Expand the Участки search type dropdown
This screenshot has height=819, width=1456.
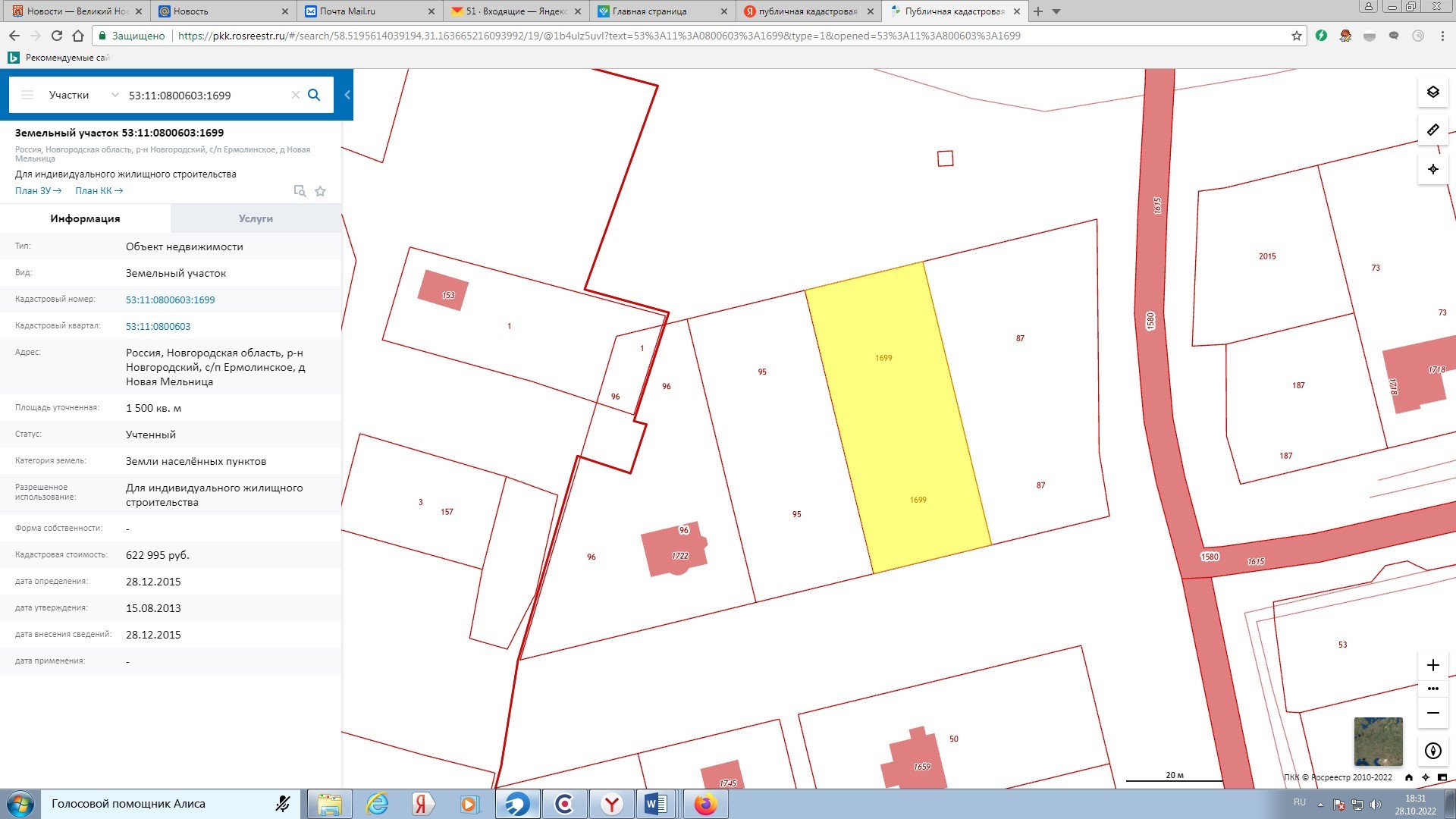coord(115,95)
